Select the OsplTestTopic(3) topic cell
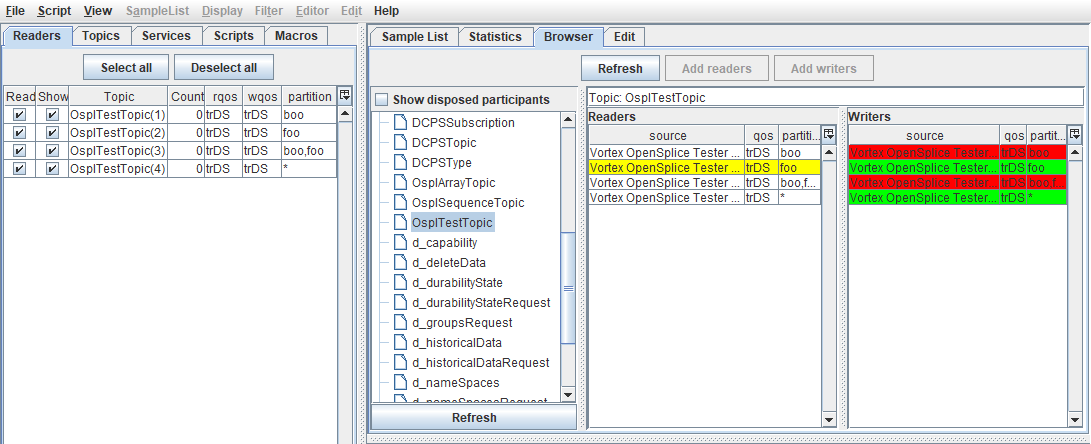This screenshot has height=444, width=1091. (118, 151)
